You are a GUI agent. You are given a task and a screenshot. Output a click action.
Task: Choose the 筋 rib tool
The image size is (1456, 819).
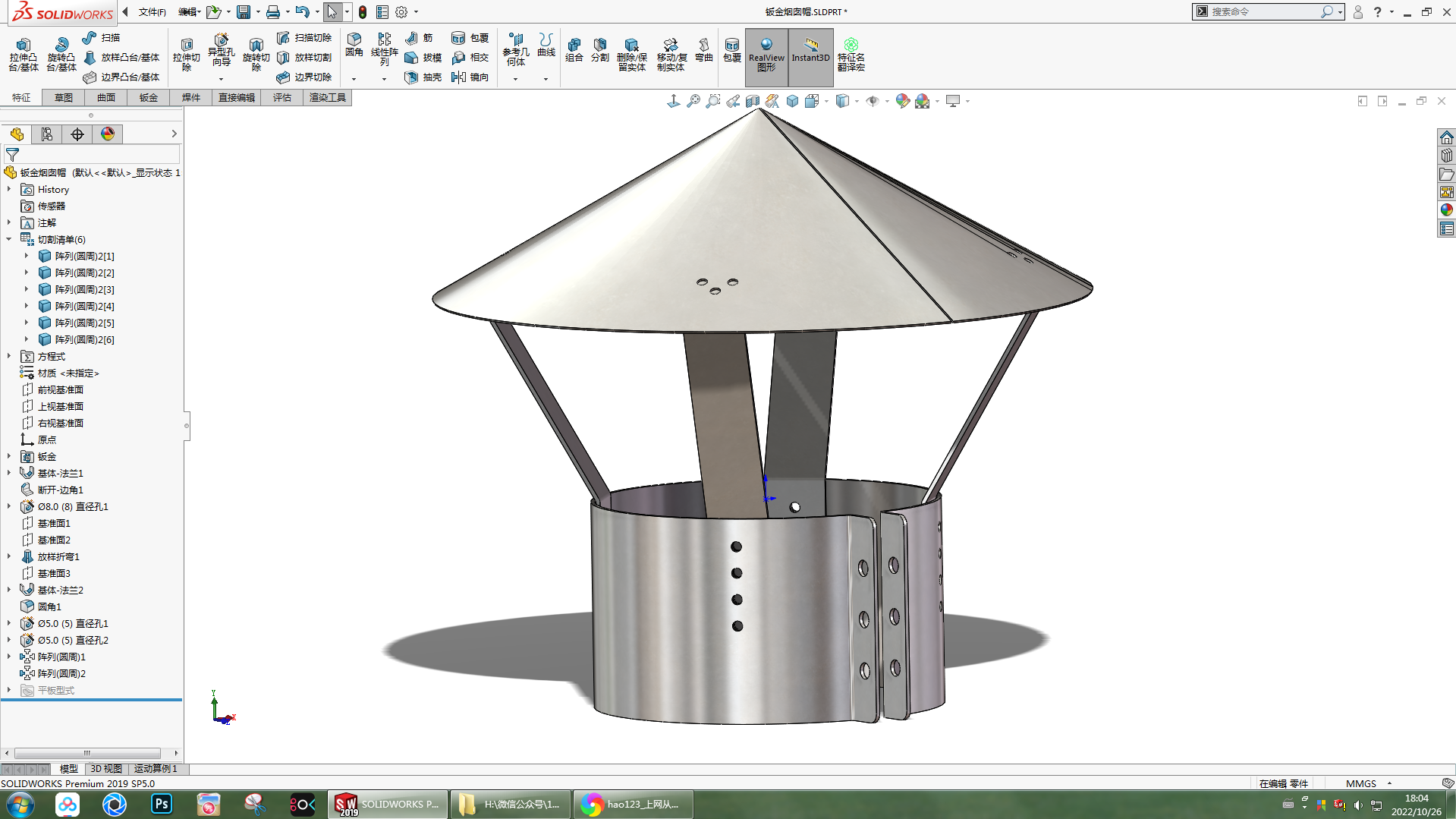[419, 37]
